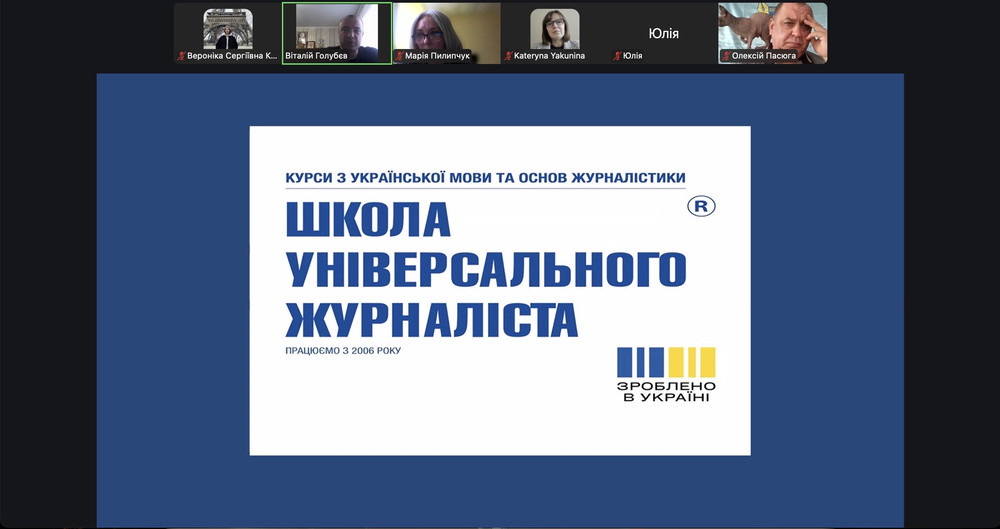Select Вероніка Сергіївна's Eiffel Tower profile tile
The height and width of the screenshot is (529, 1000).
(x=227, y=28)
